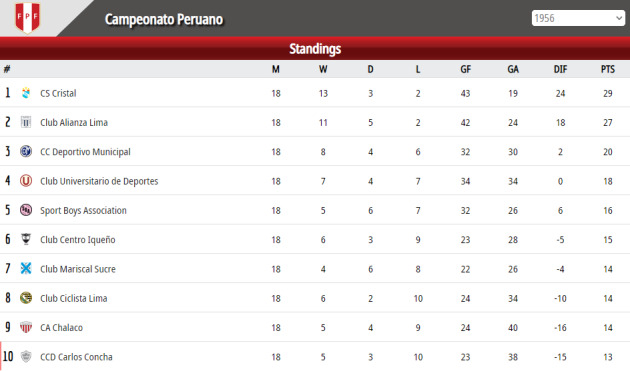
Task: Click the Sport Boys Association name
Action: click(x=83, y=211)
